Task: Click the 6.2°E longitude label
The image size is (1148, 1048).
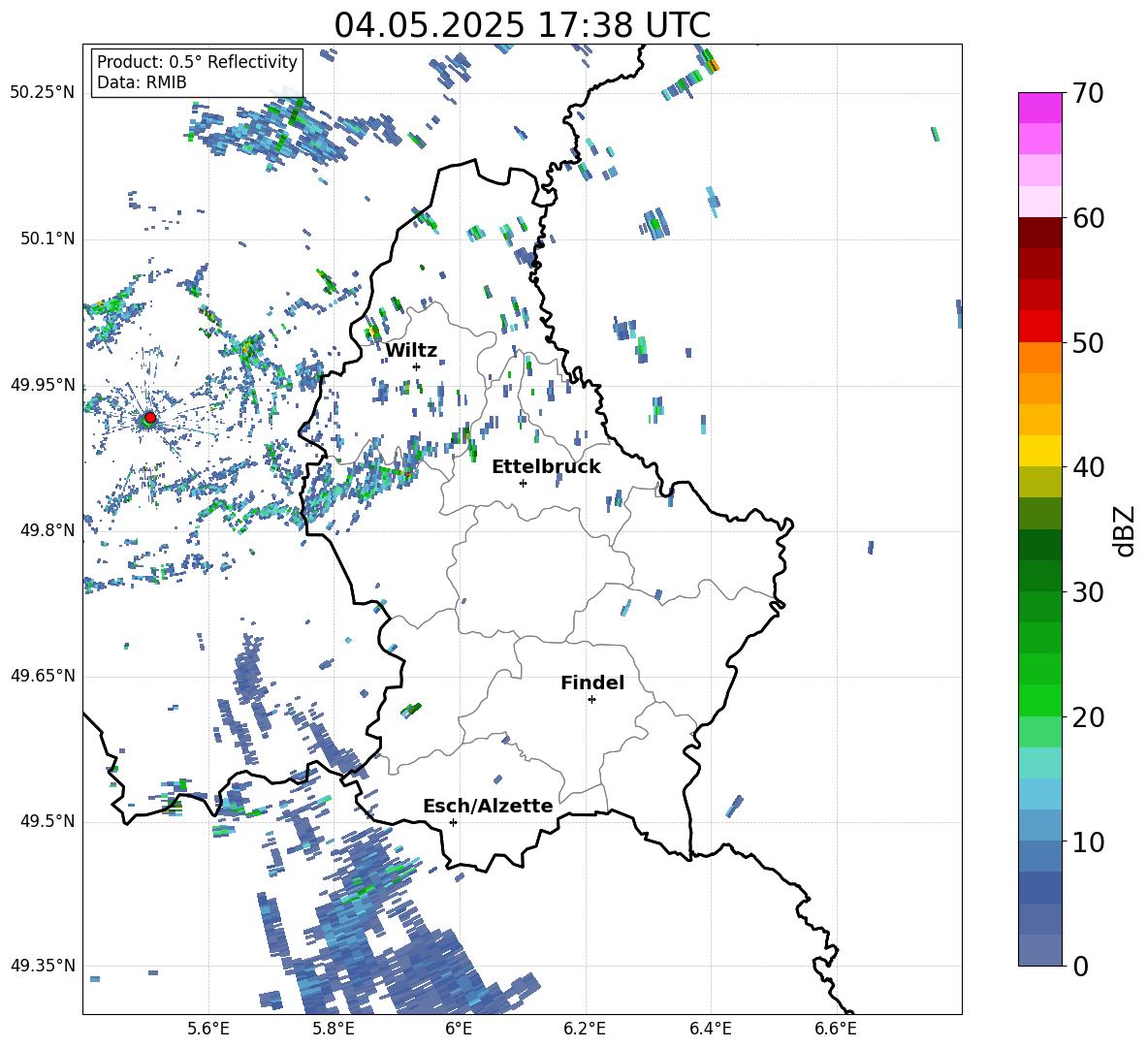Action: (x=585, y=1030)
